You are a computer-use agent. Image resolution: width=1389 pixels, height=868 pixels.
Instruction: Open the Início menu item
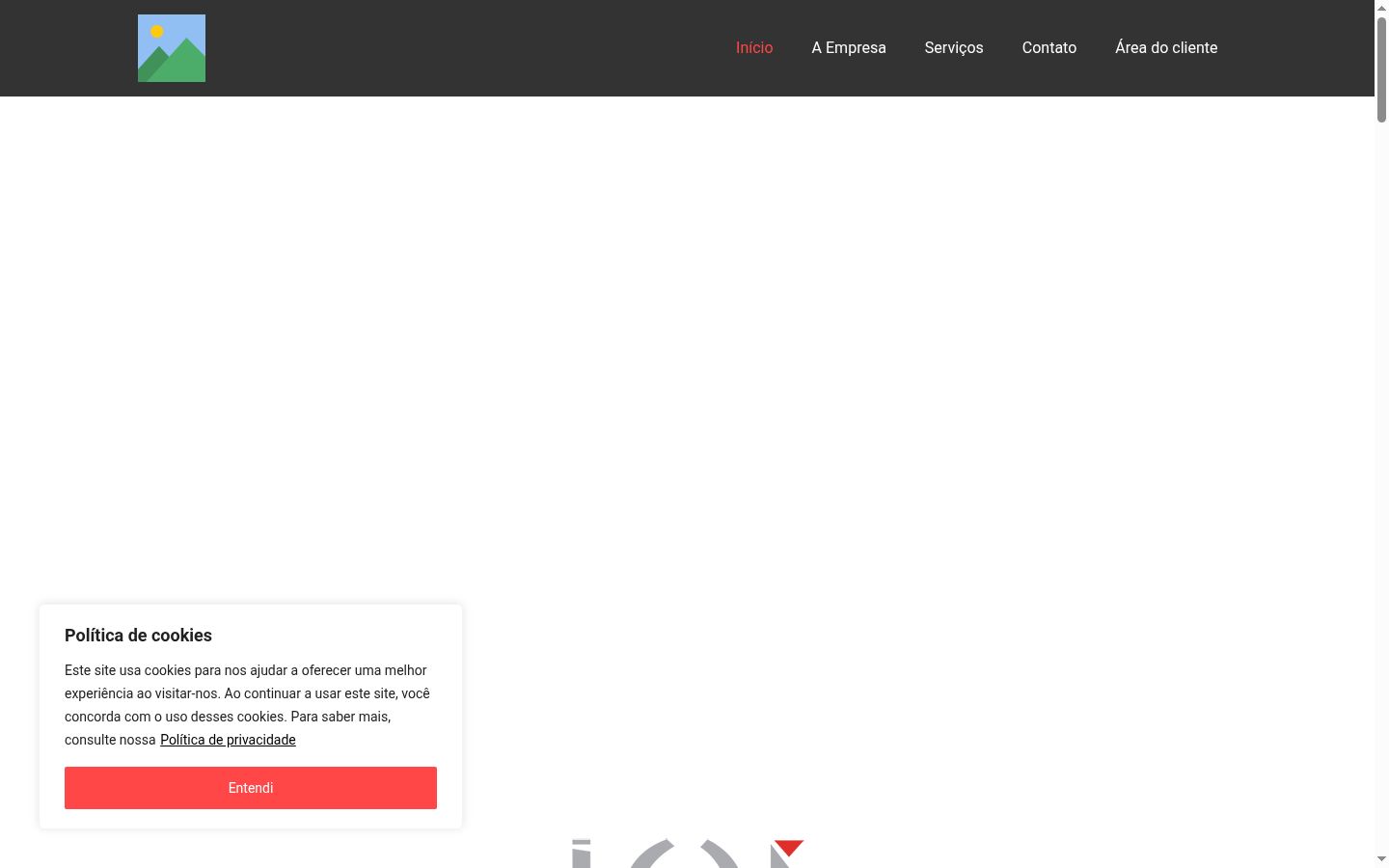[x=754, y=48]
